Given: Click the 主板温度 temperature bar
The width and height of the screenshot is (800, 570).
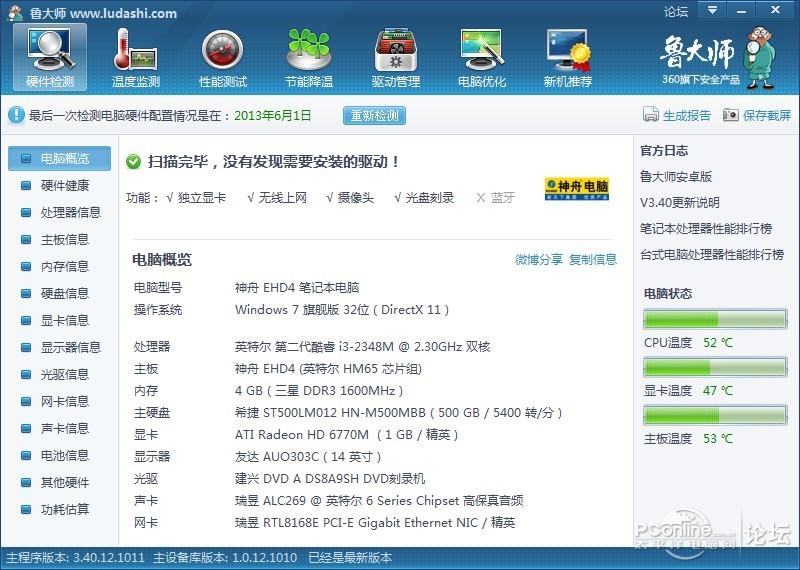Looking at the screenshot, I should 715,415.
